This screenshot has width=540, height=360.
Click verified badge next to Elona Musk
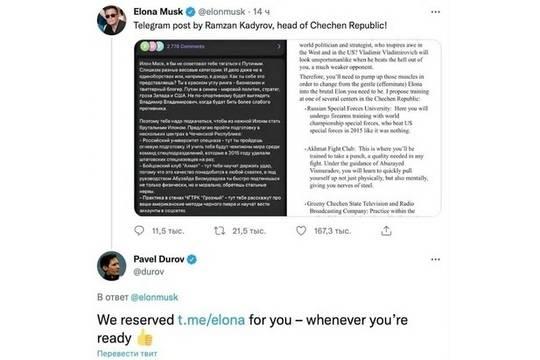tap(190, 12)
